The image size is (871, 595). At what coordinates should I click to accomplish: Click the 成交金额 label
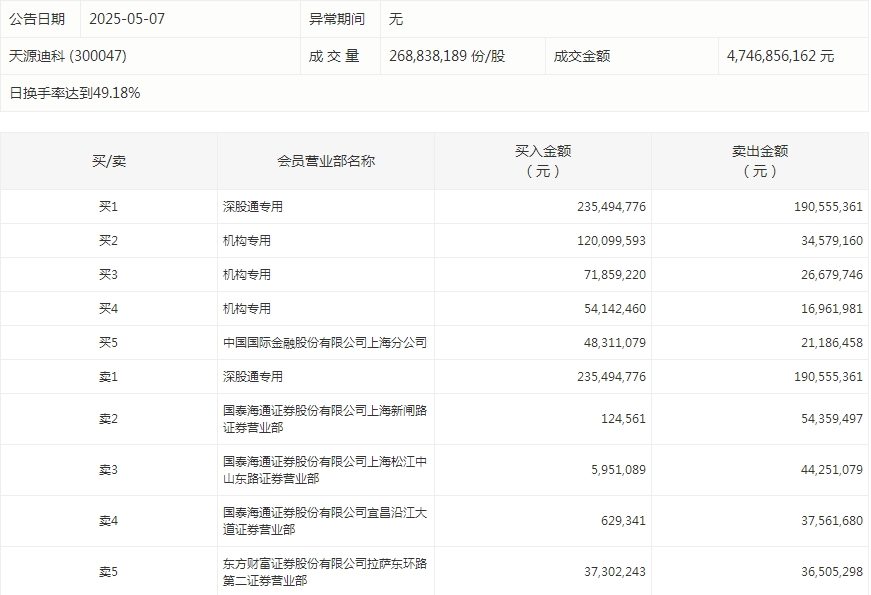(581, 56)
